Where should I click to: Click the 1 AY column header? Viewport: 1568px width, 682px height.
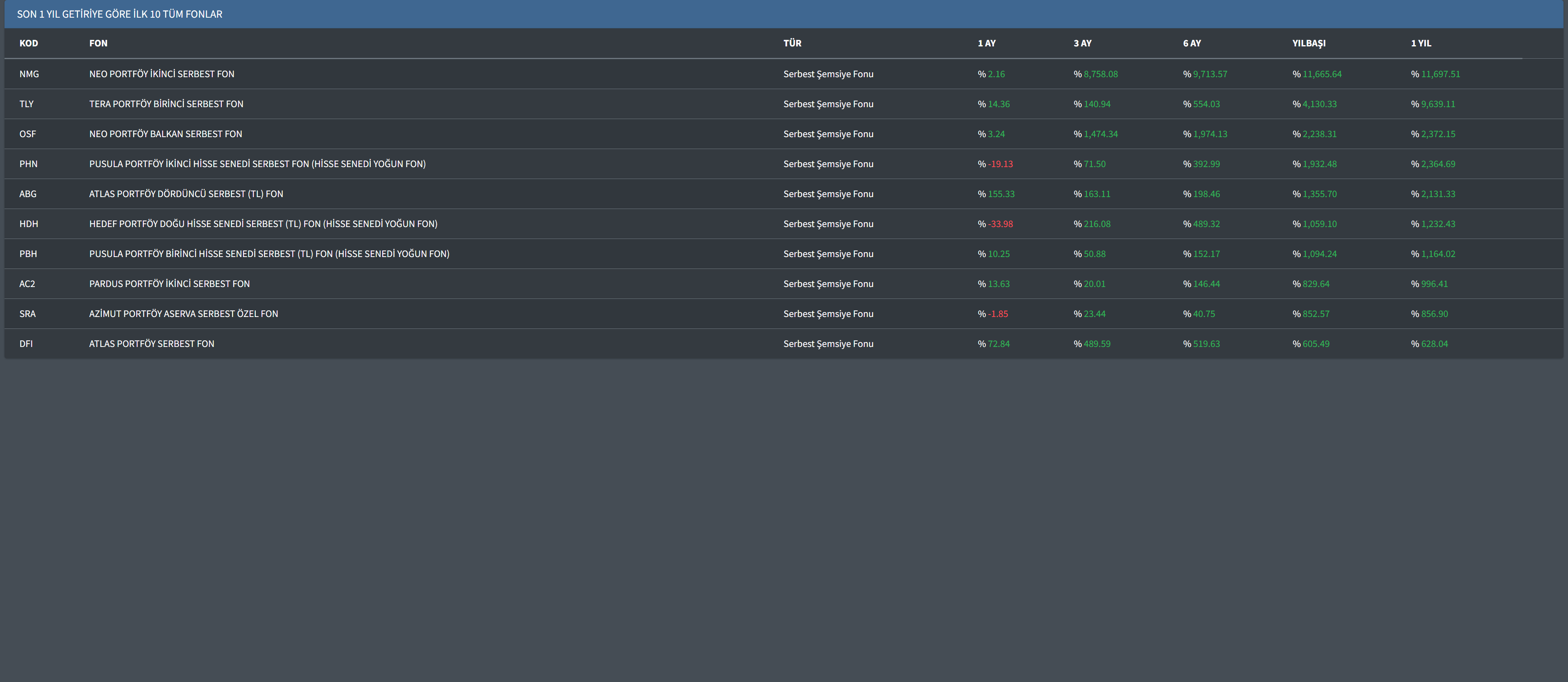[986, 43]
